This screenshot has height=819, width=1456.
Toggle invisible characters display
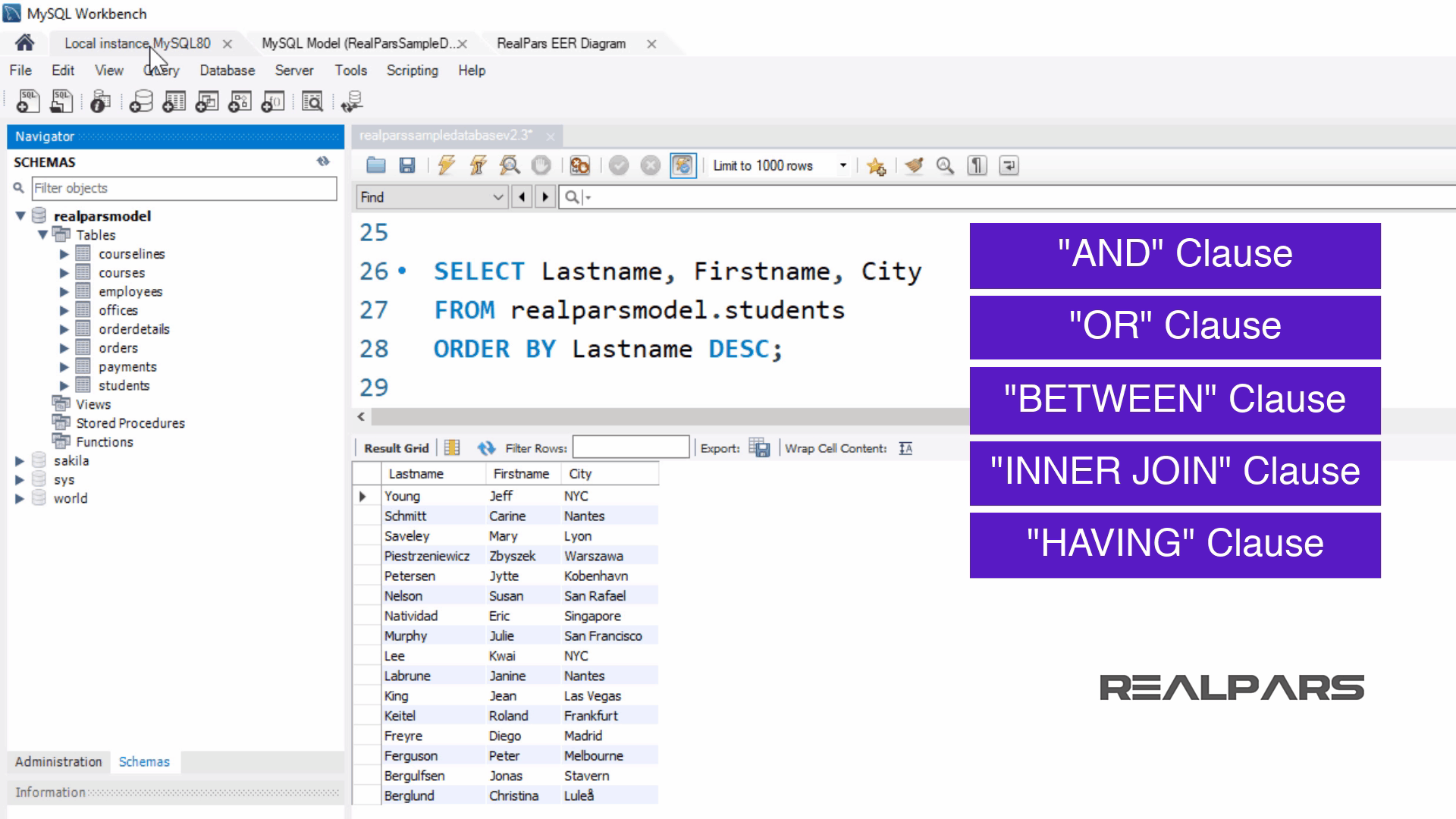(977, 165)
